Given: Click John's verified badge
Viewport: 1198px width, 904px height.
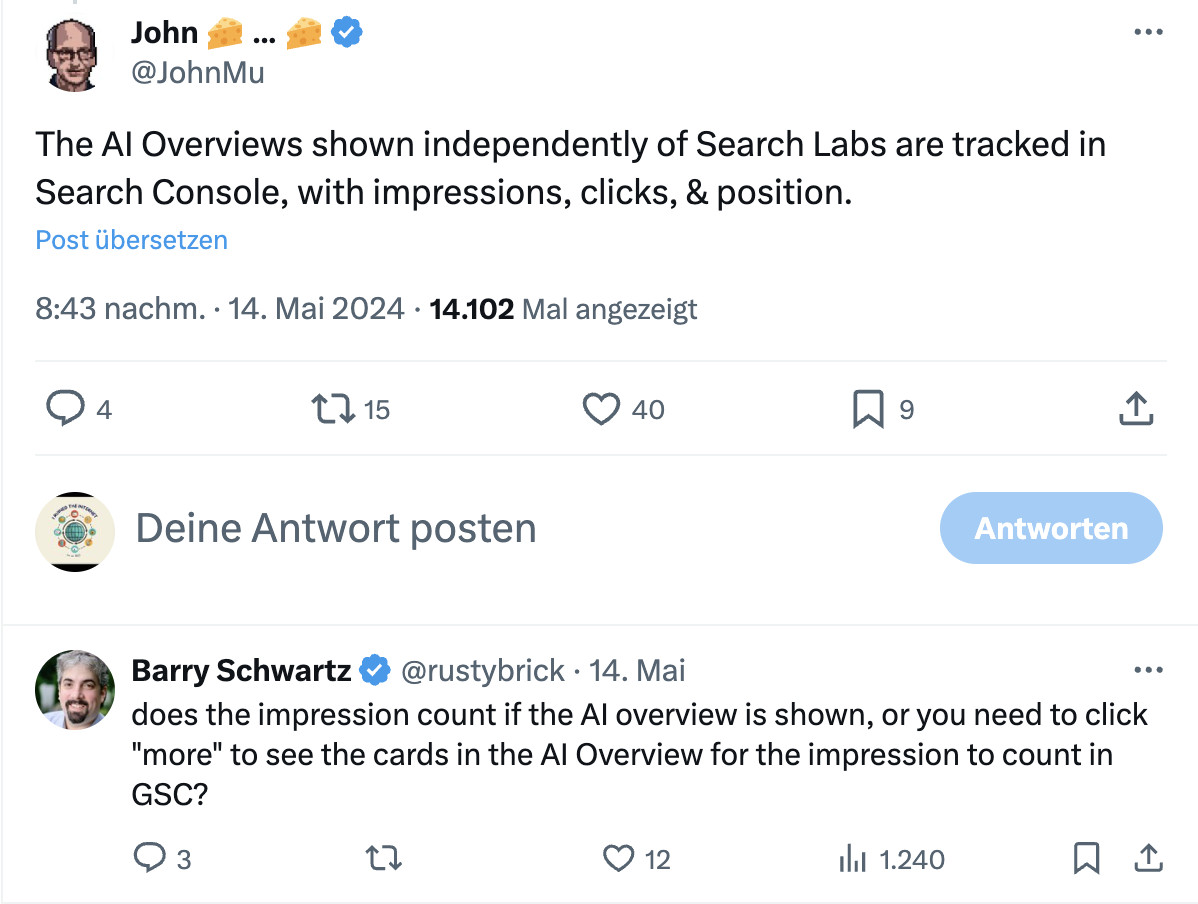Looking at the screenshot, I should (x=346, y=32).
